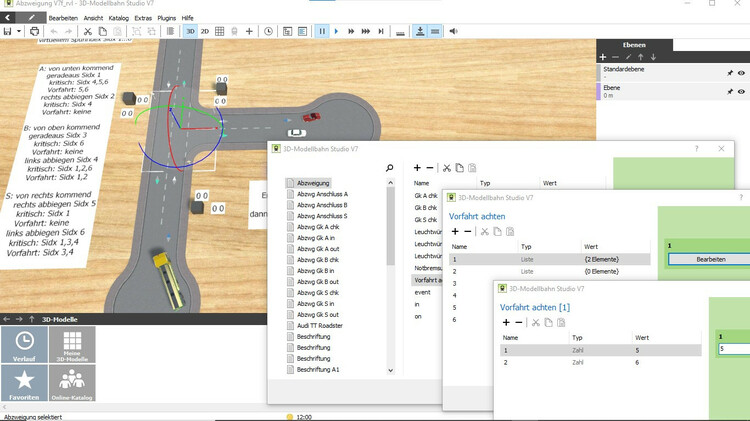Click the plus crosshair icon in toolbar

[x=249, y=32]
